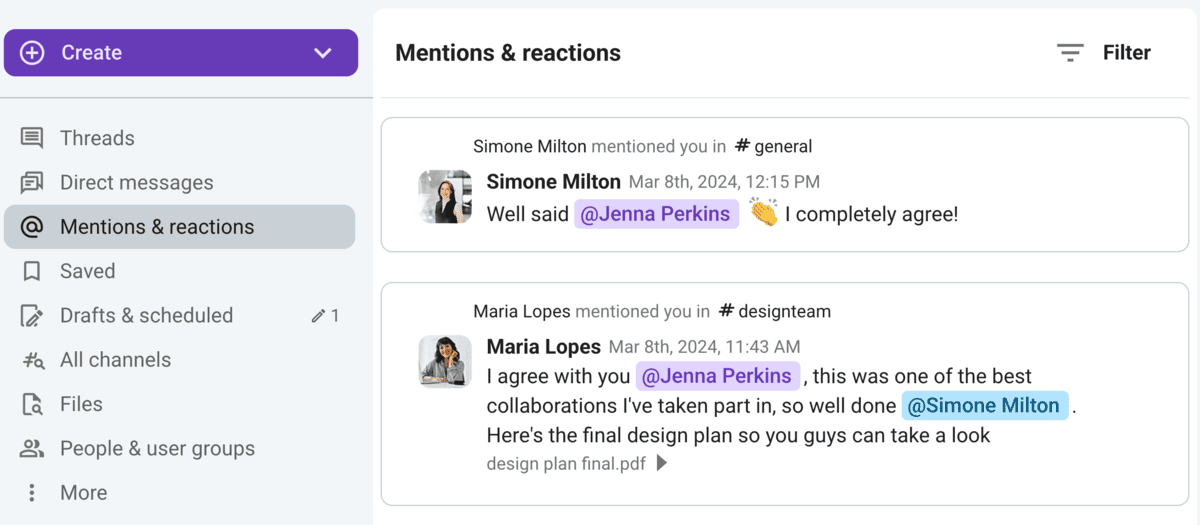This screenshot has width=1200, height=525.
Task: Open design plan final.pdf file name
Action: (x=566, y=464)
